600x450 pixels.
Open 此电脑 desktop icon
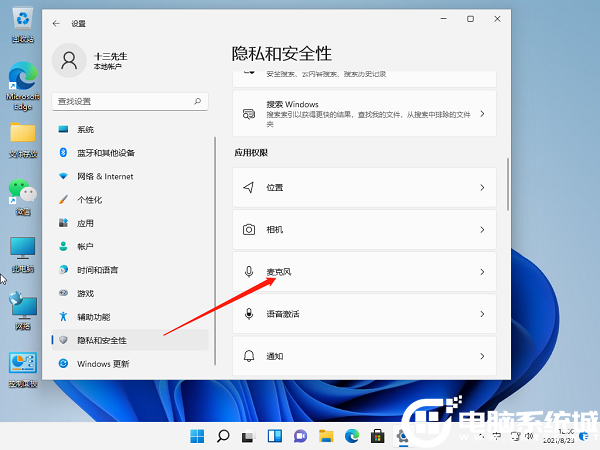(23, 254)
